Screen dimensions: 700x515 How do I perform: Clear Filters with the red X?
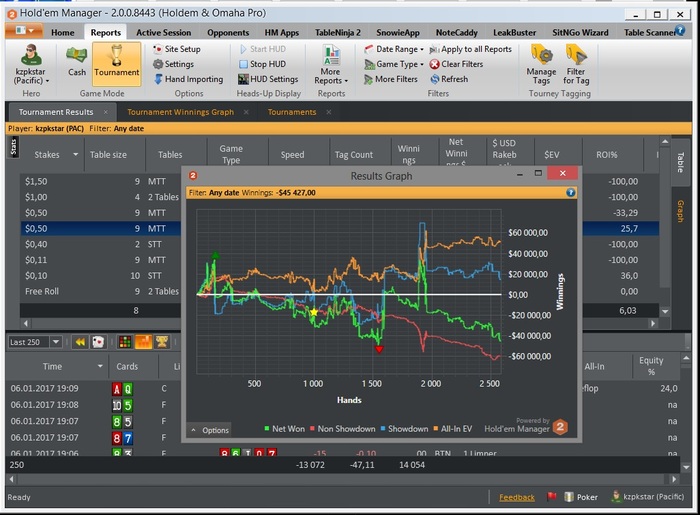456,64
